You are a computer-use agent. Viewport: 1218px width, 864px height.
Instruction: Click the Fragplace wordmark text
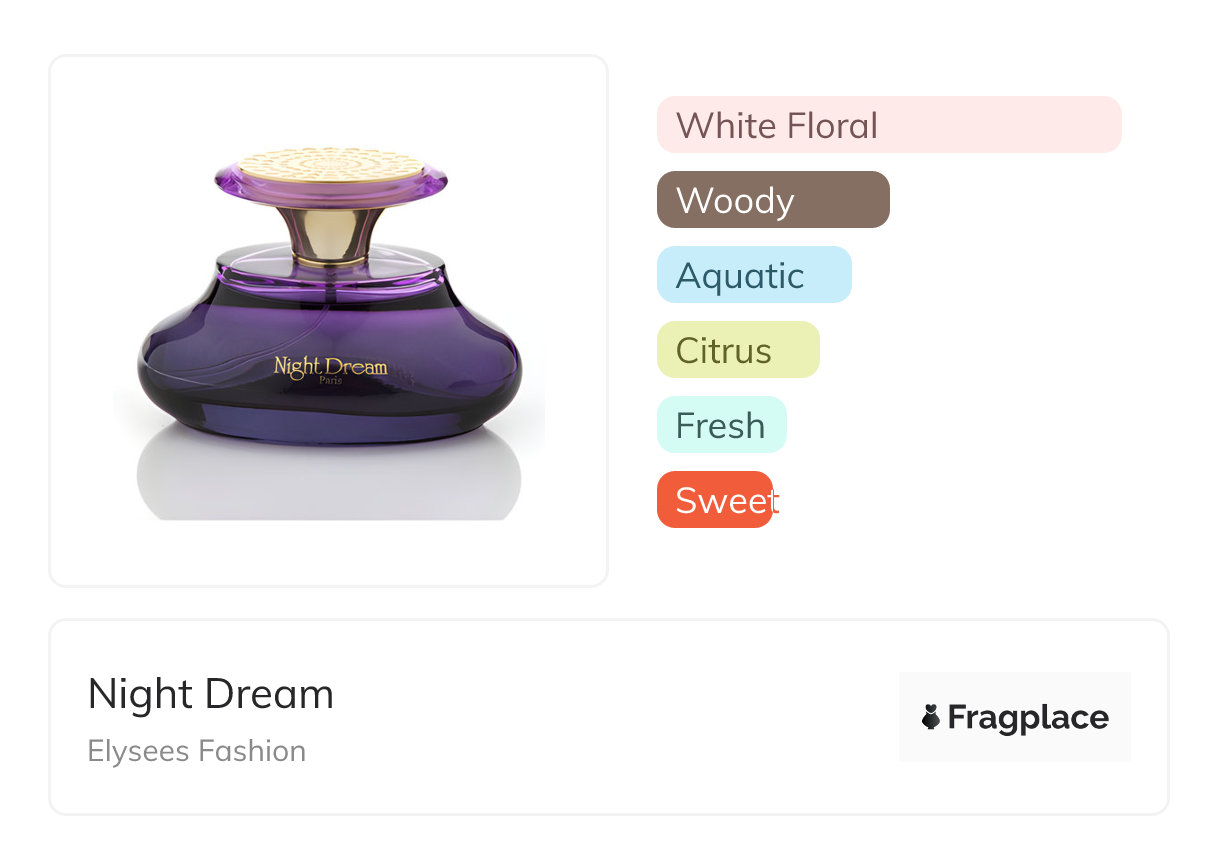(x=1028, y=717)
